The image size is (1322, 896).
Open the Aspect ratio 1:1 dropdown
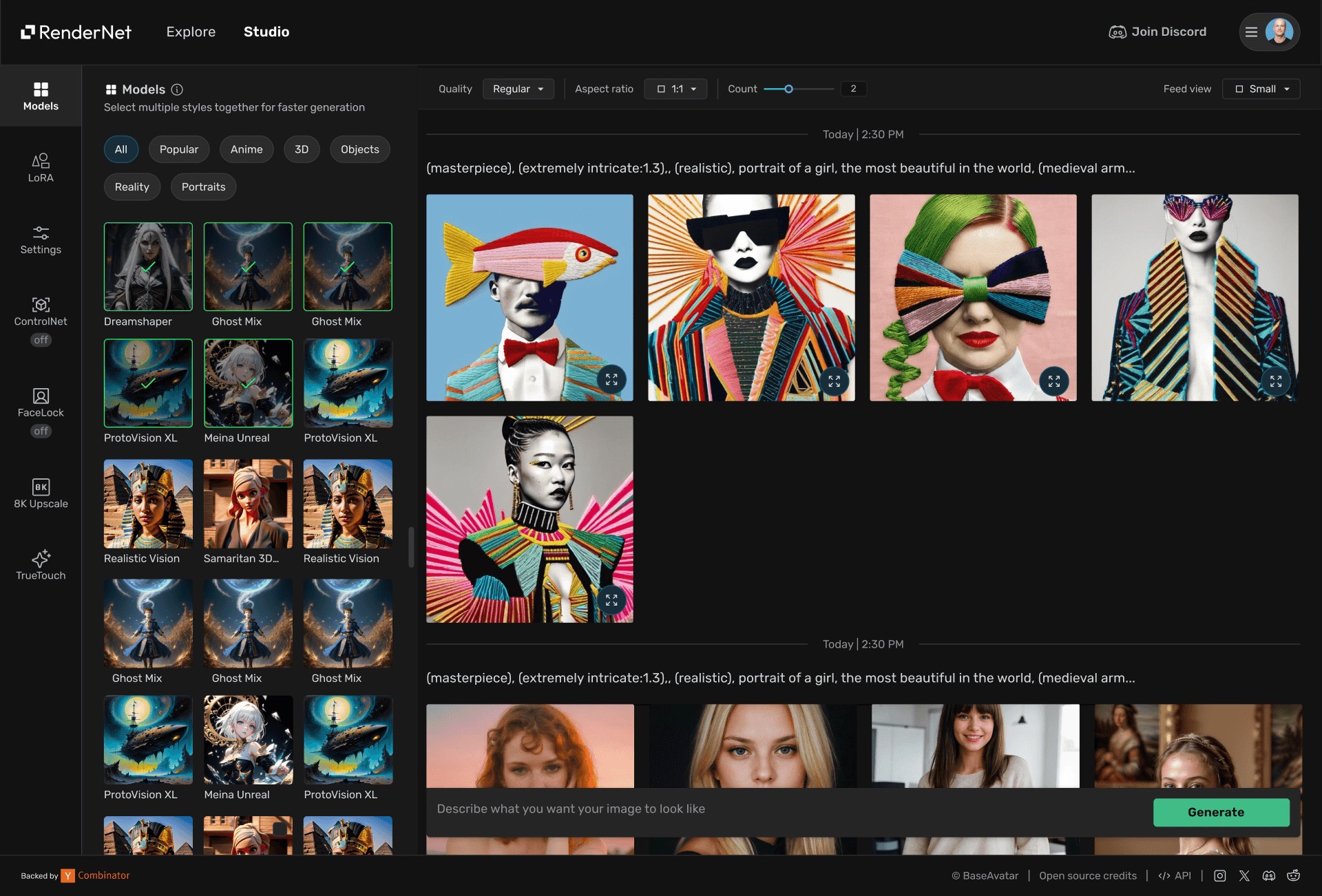(x=675, y=89)
